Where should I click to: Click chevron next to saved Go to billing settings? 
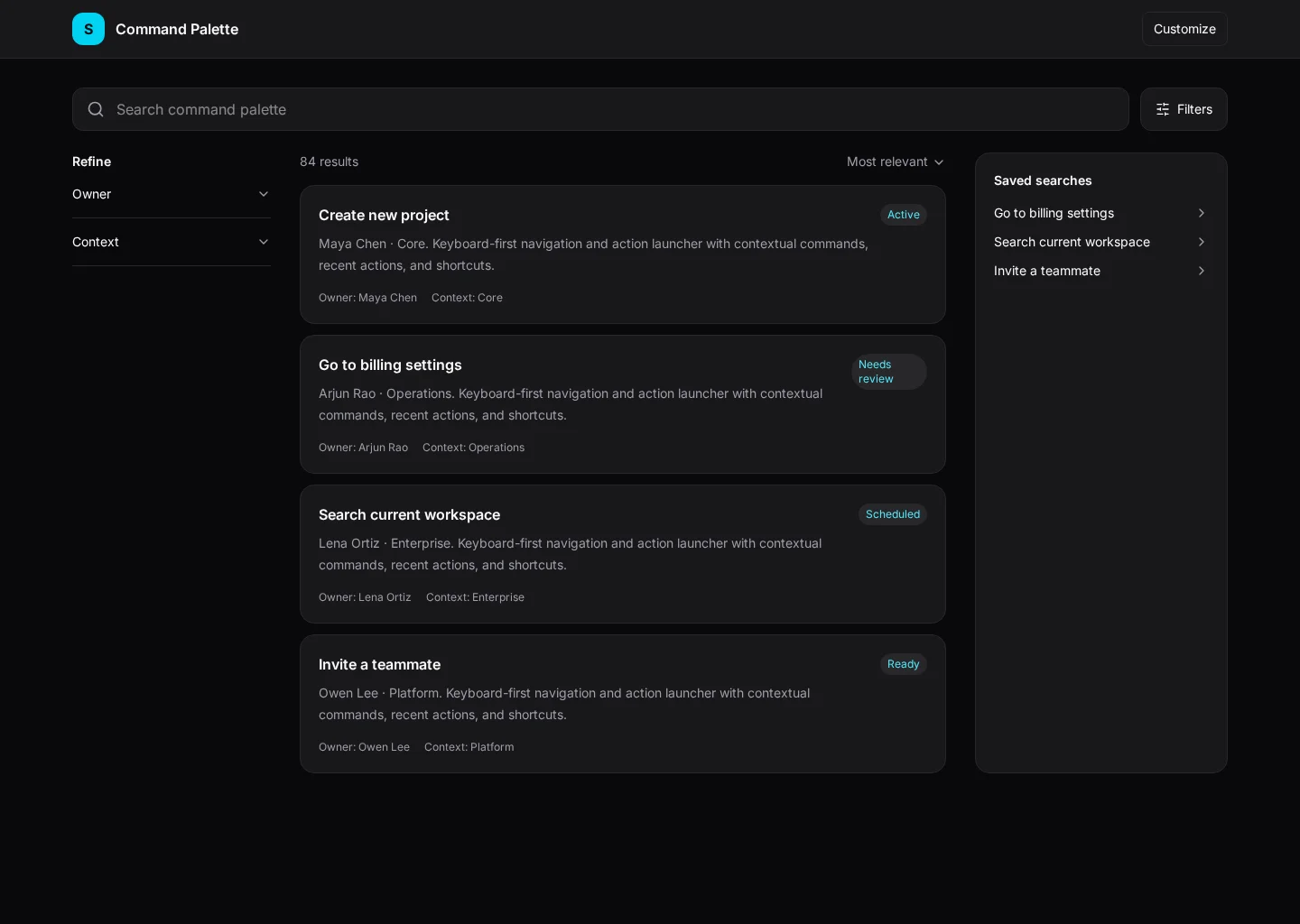pos(1202,213)
